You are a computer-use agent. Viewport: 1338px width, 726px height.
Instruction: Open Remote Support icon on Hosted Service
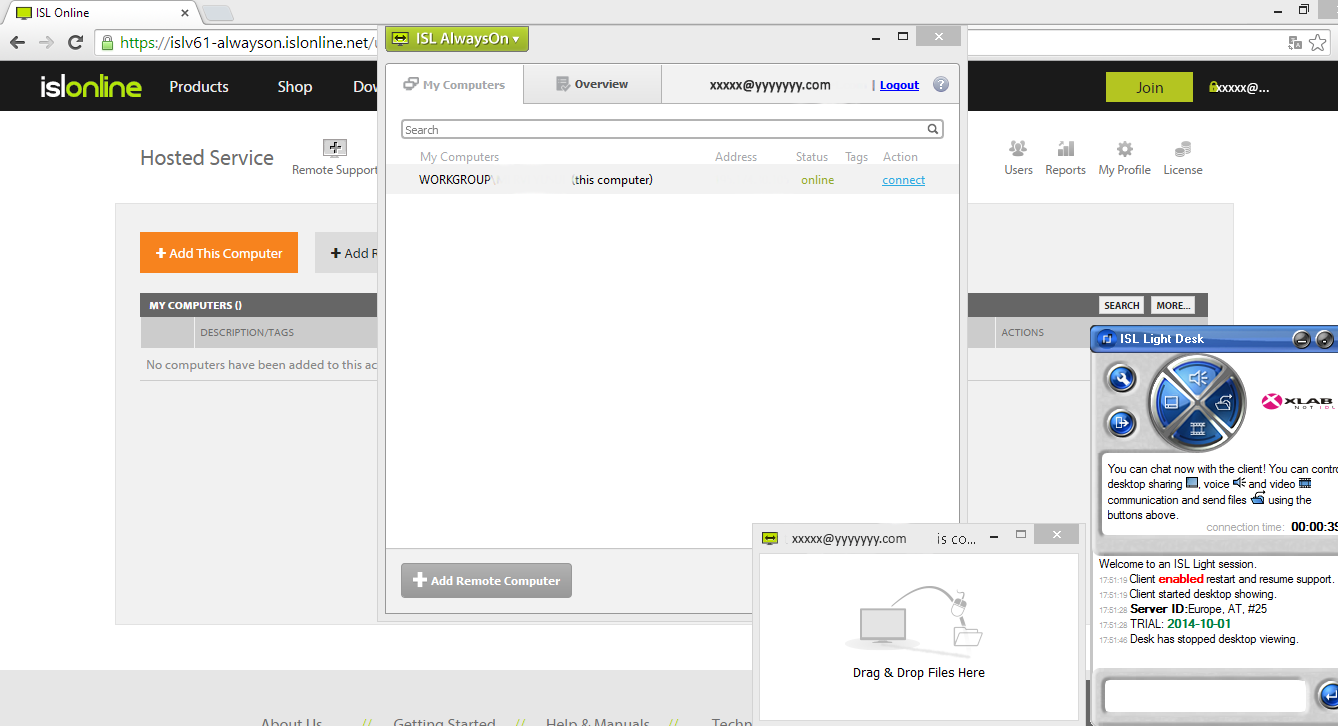(335, 157)
